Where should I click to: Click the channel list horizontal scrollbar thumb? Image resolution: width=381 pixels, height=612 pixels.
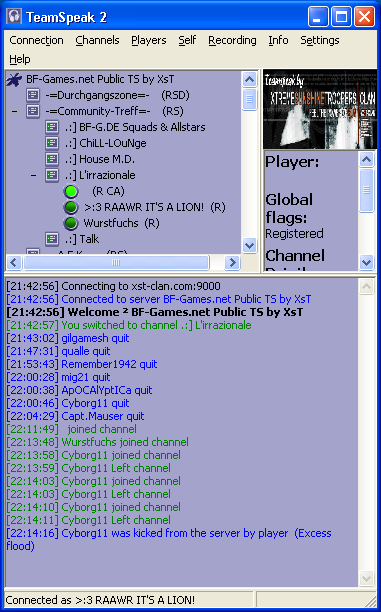(x=116, y=263)
